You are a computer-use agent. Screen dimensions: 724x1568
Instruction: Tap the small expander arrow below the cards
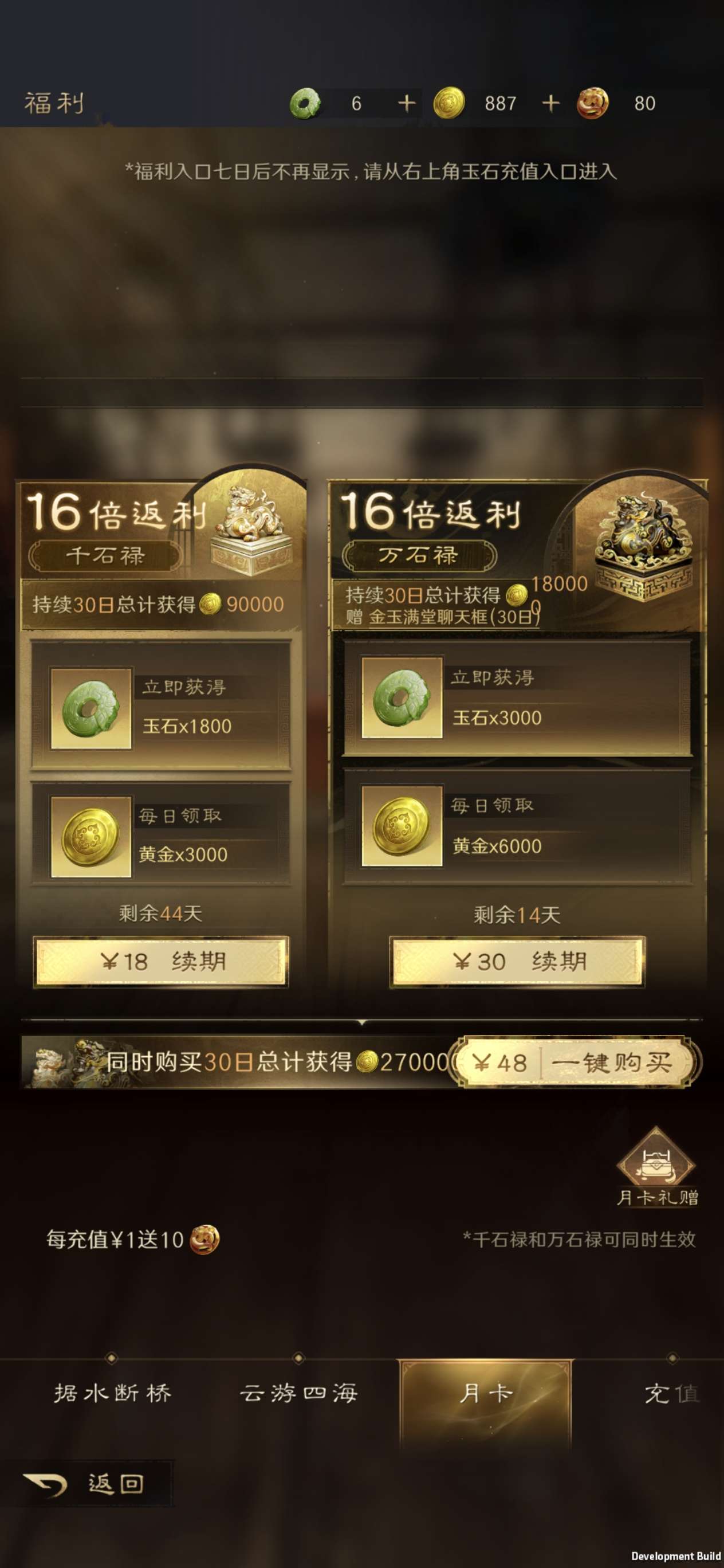point(362,1022)
